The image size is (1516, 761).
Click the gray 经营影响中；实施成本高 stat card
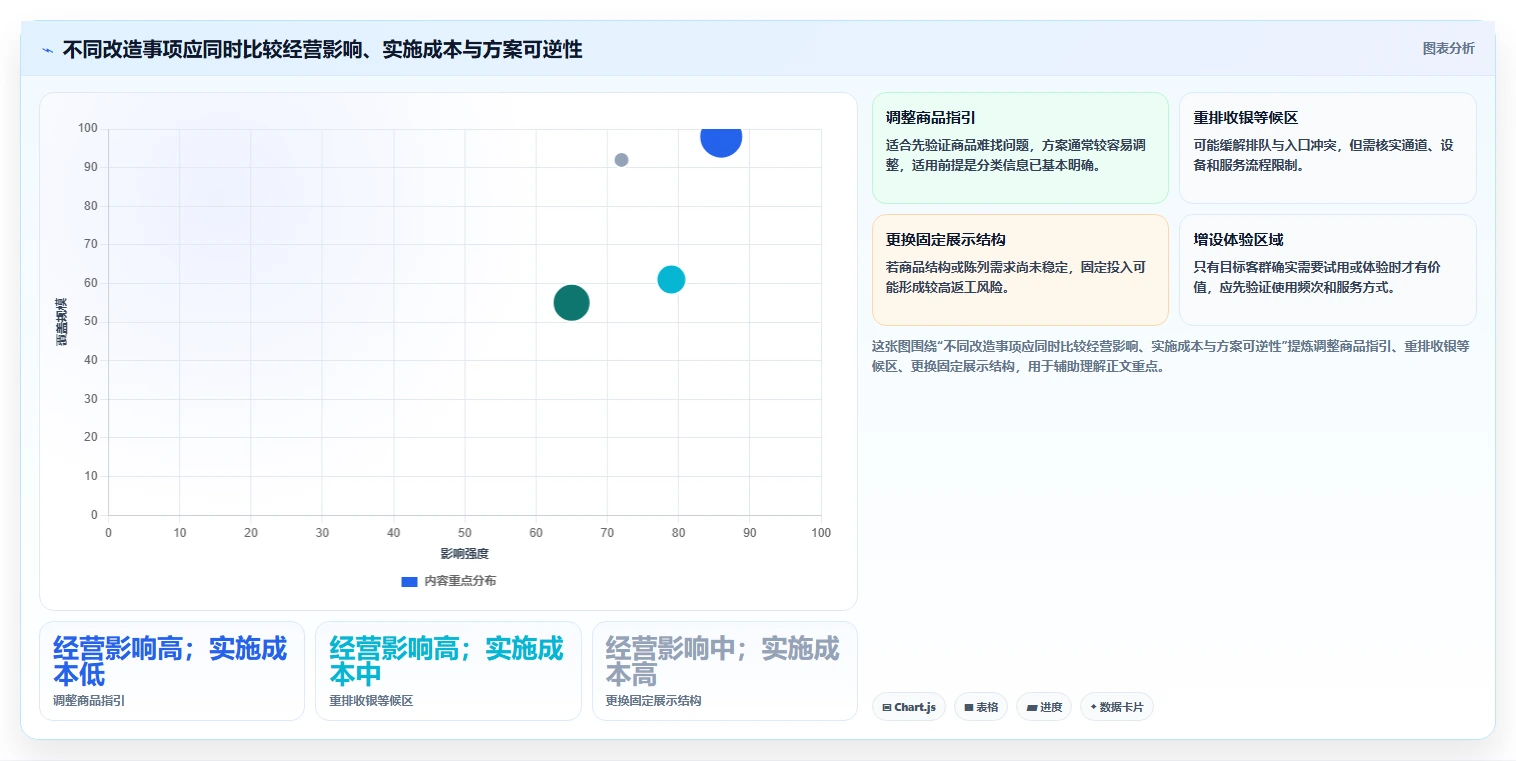coord(725,671)
